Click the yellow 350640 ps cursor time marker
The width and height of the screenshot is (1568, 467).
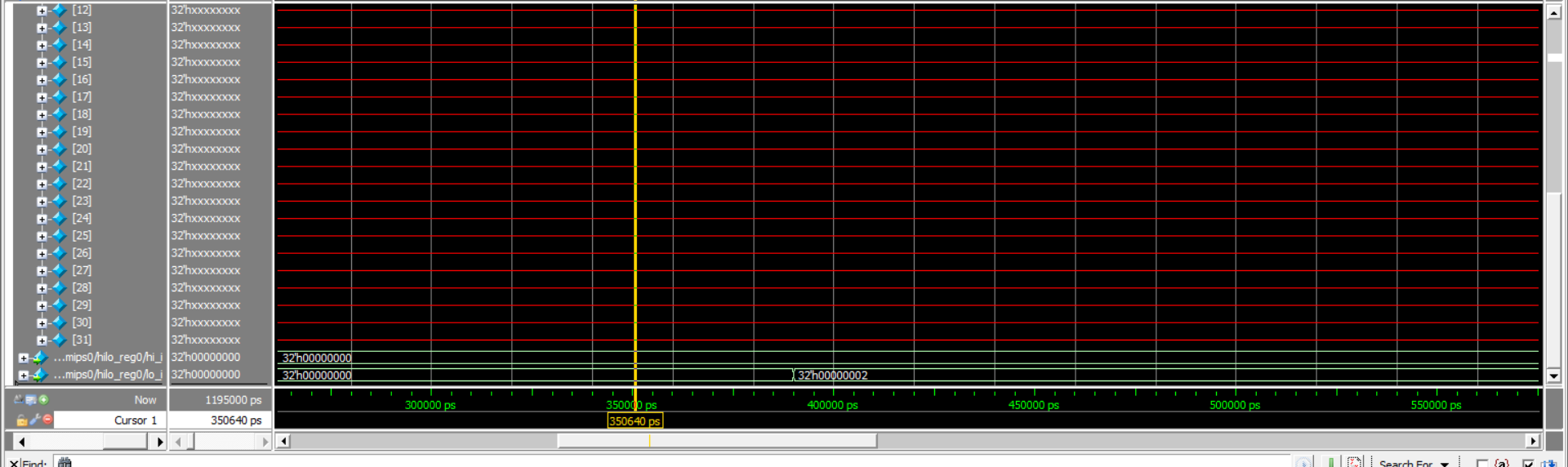click(635, 421)
